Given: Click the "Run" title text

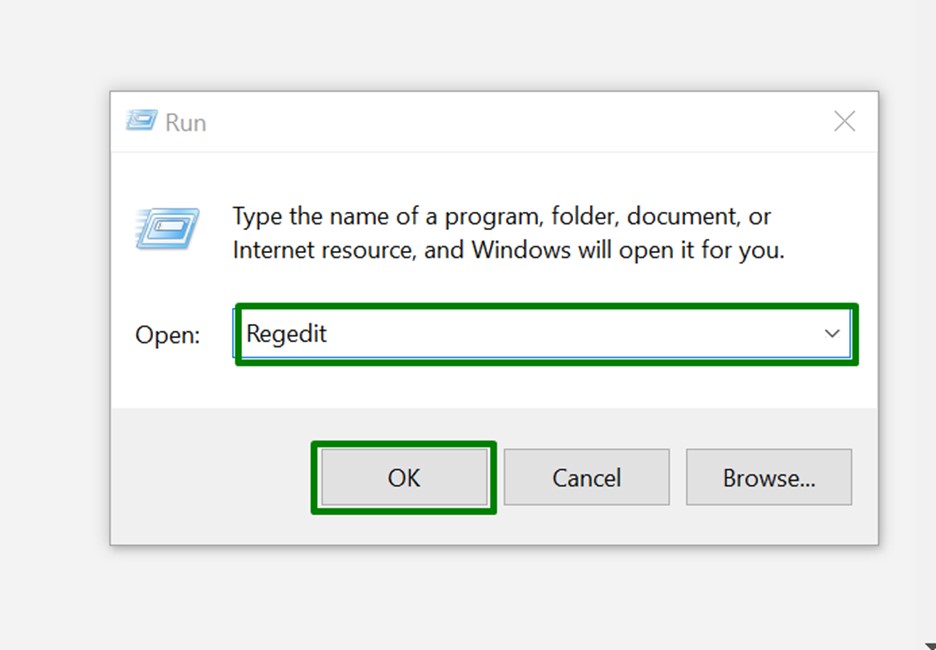Looking at the screenshot, I should pos(185,122).
